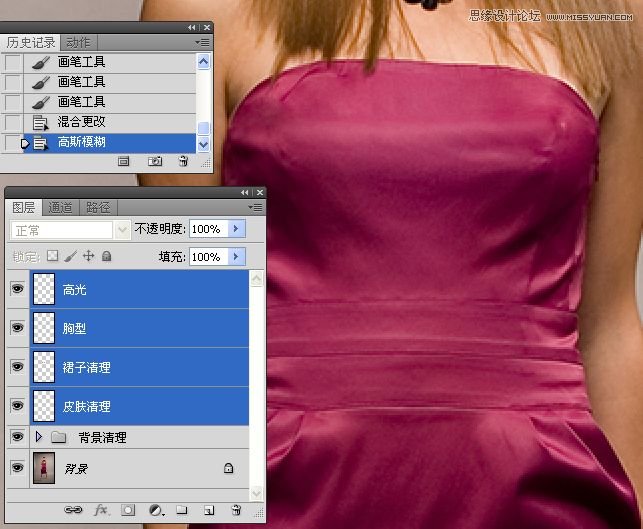
Task: Hide the 高光 layer
Action: (17, 289)
